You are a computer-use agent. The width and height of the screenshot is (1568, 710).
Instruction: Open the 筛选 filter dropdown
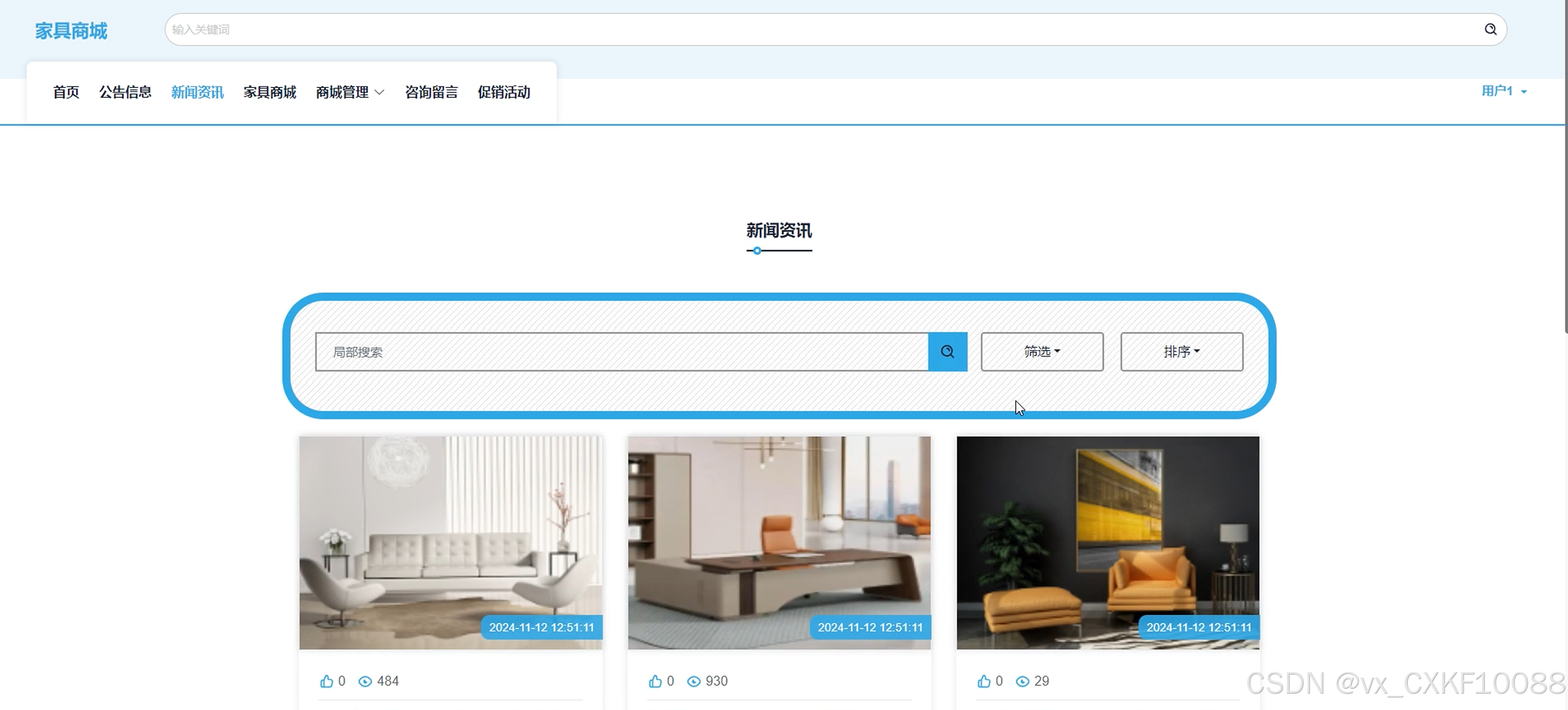click(x=1042, y=351)
